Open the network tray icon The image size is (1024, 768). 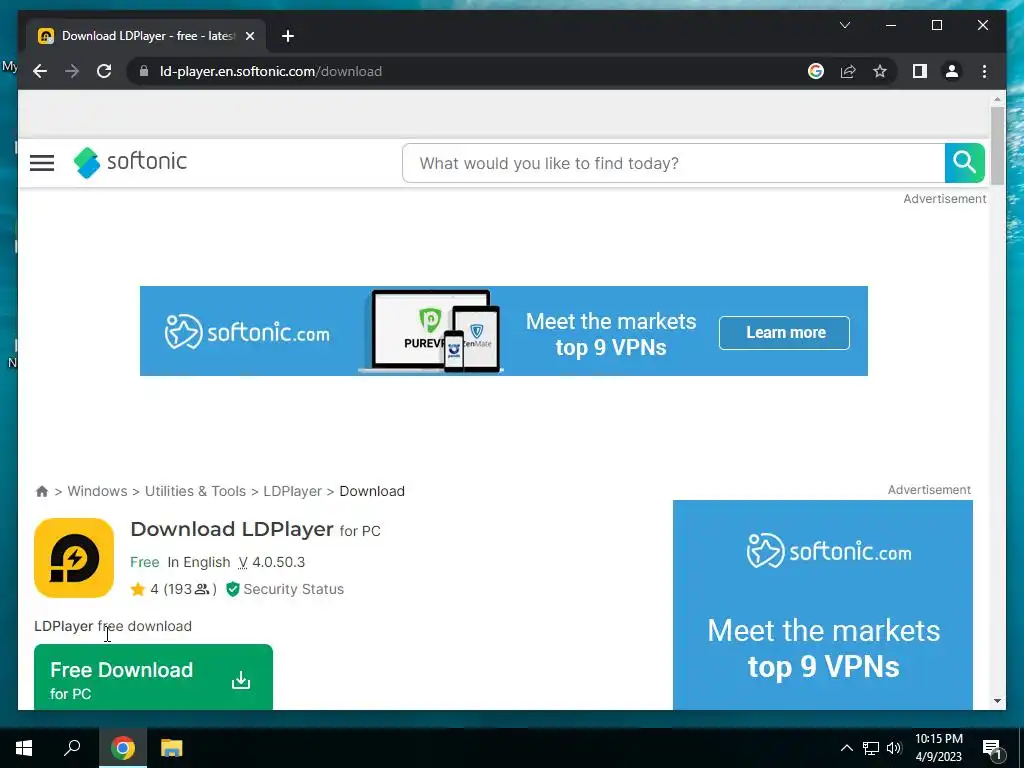pos(871,748)
